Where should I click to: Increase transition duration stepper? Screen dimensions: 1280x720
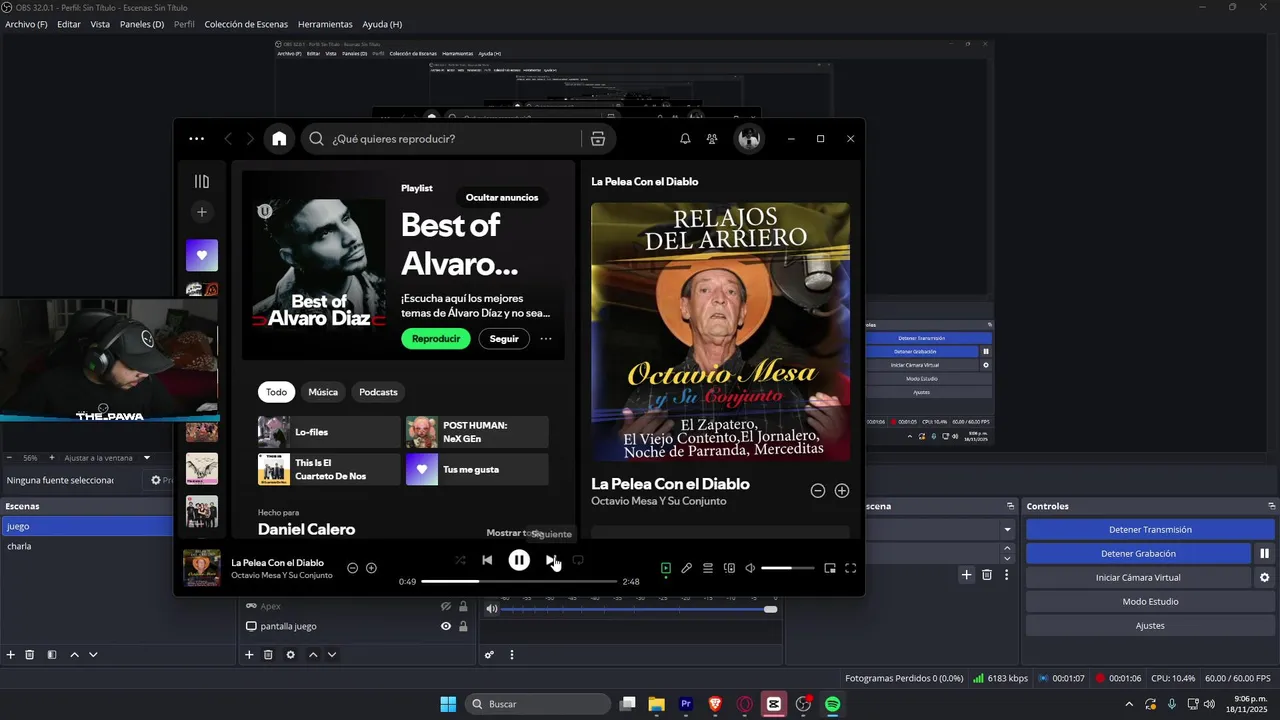pyautogui.click(x=1007, y=548)
